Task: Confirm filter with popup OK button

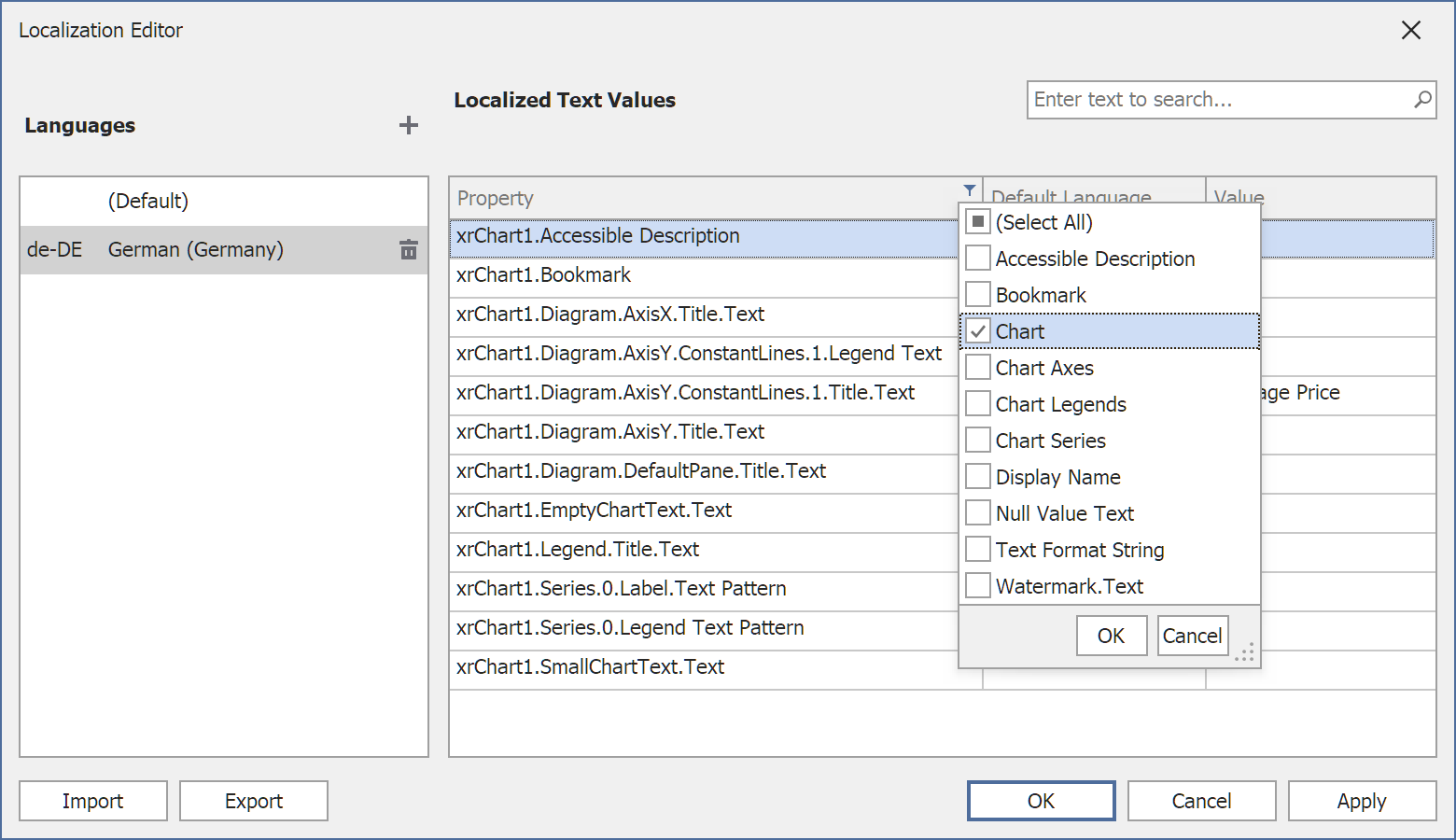Action: (x=1111, y=636)
